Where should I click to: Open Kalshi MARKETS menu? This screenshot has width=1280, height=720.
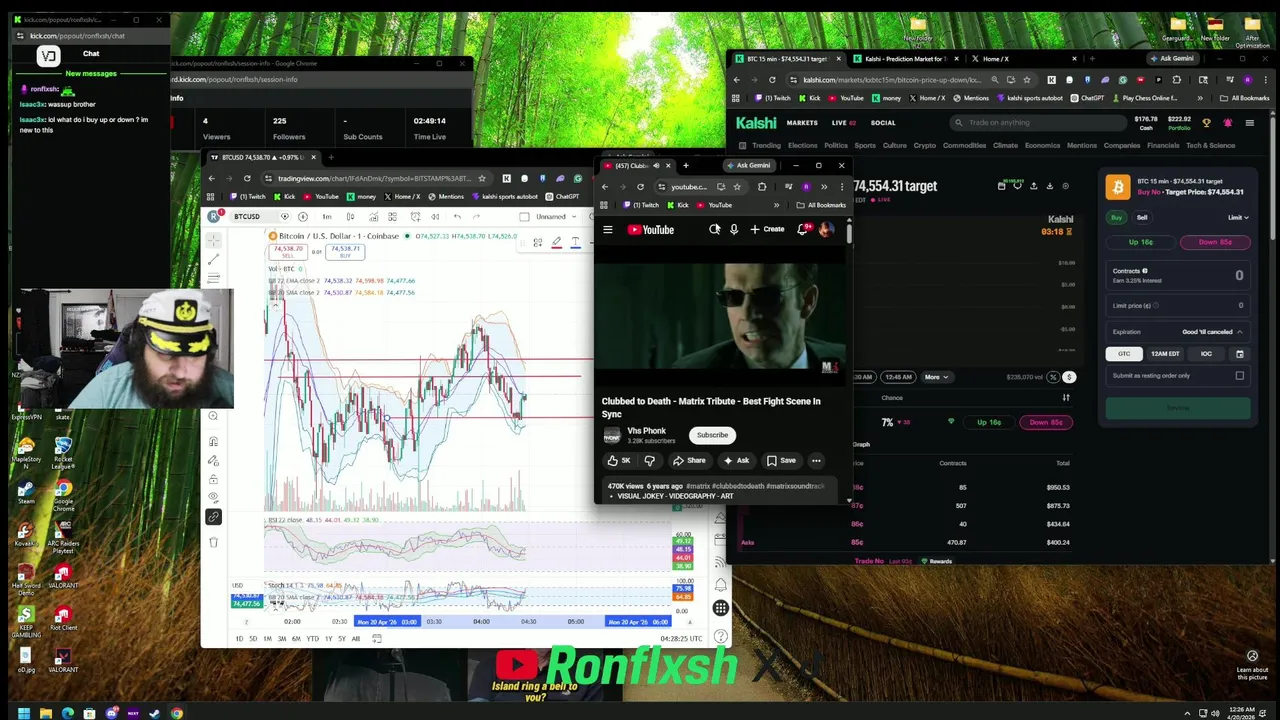coord(802,123)
